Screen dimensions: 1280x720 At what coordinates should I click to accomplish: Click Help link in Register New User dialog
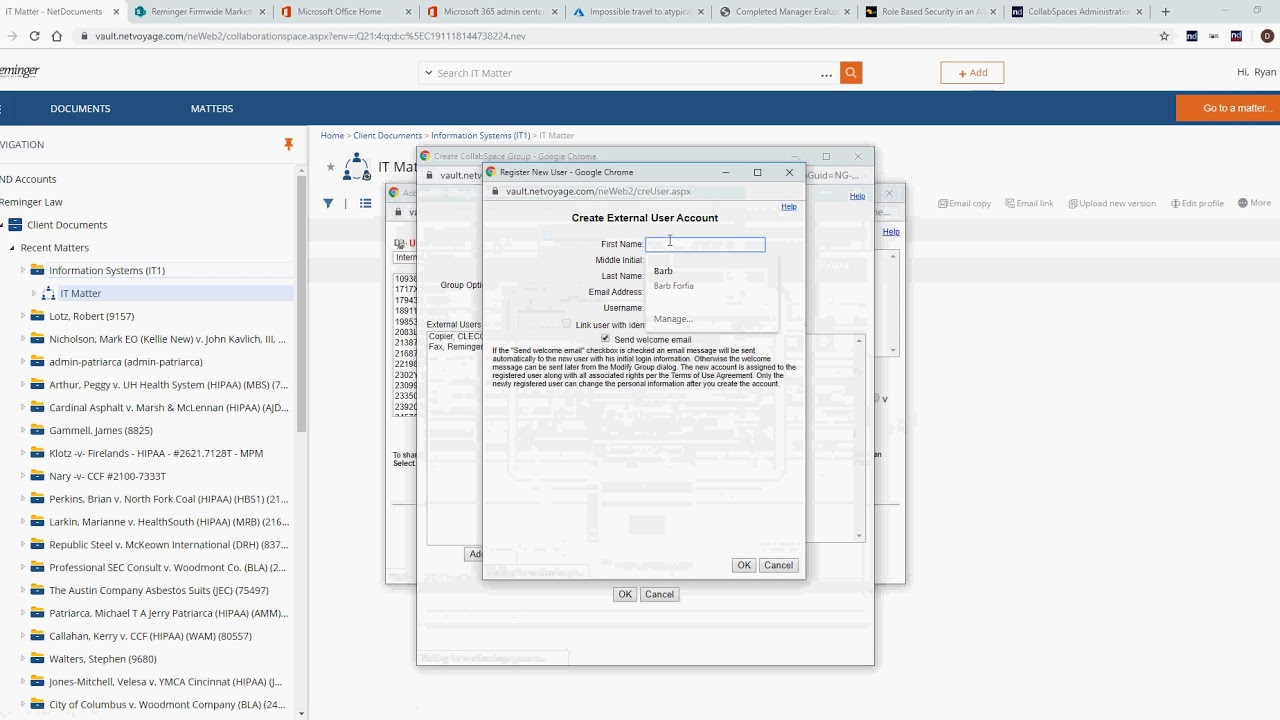789,207
